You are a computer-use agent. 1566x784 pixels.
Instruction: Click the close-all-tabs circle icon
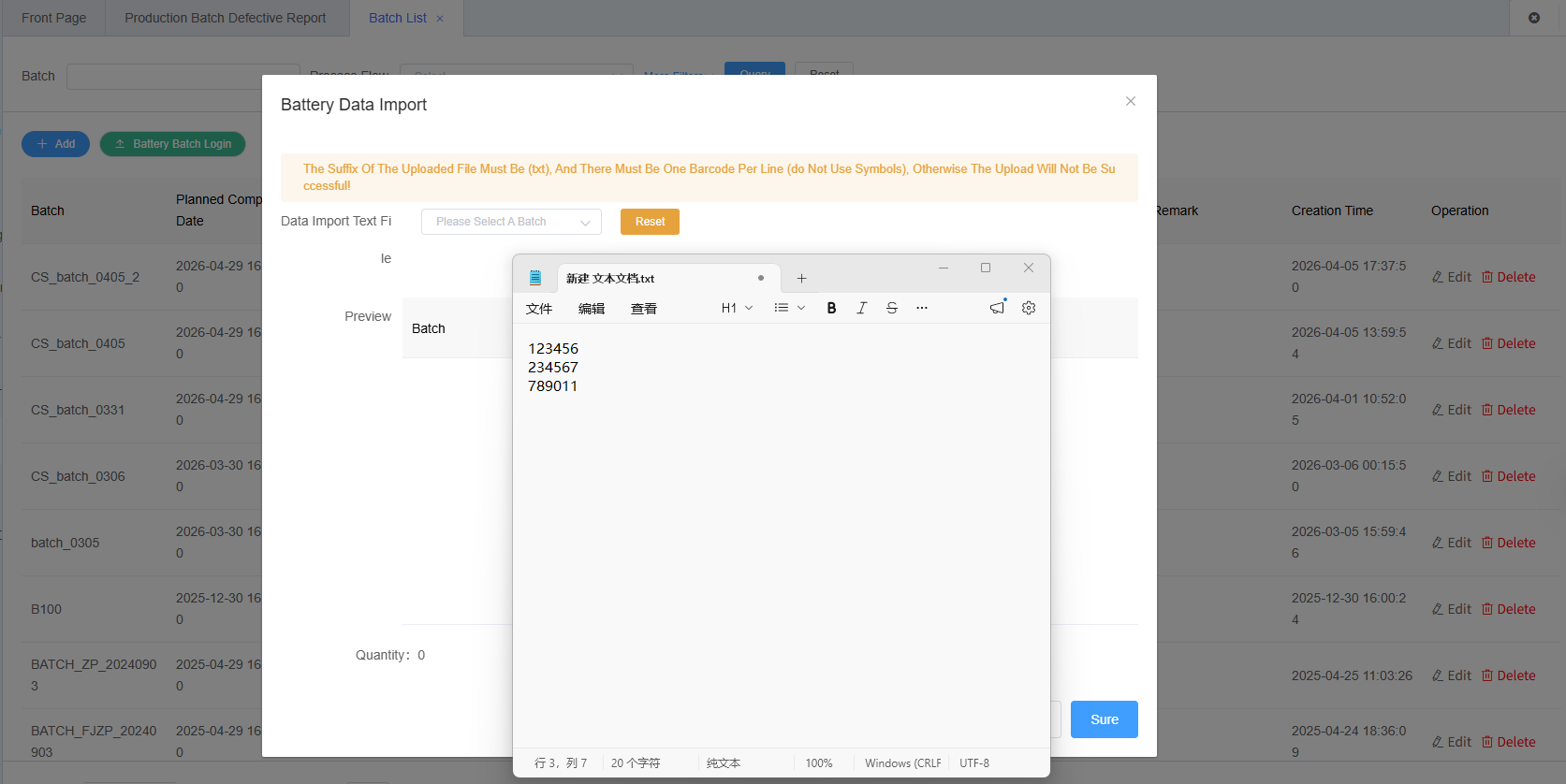(x=1534, y=18)
